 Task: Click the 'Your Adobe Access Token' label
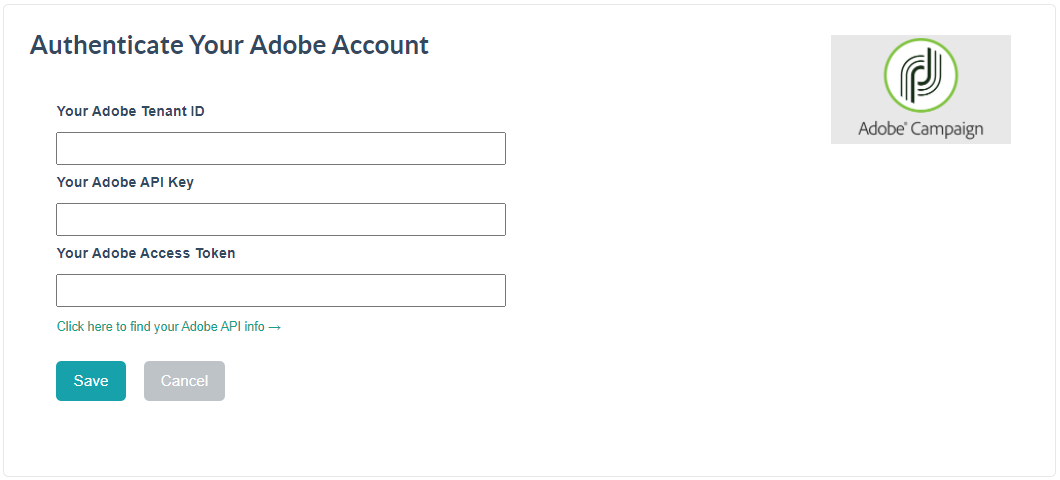(x=146, y=253)
